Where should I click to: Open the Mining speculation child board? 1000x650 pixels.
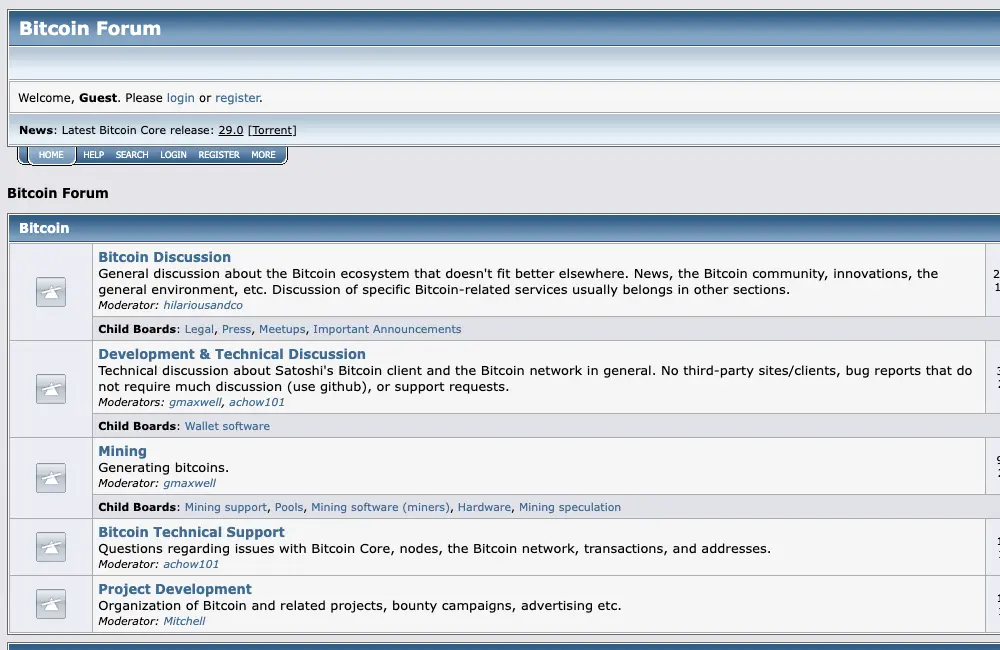click(570, 507)
